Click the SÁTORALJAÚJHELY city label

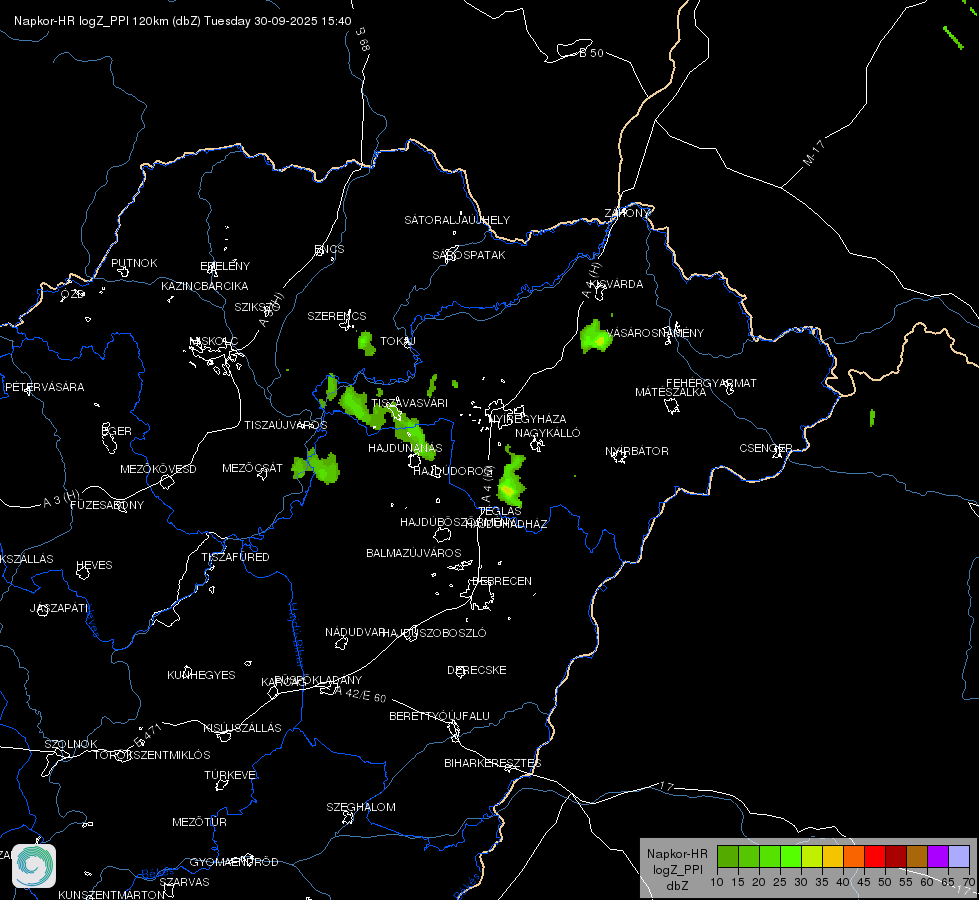[457, 220]
